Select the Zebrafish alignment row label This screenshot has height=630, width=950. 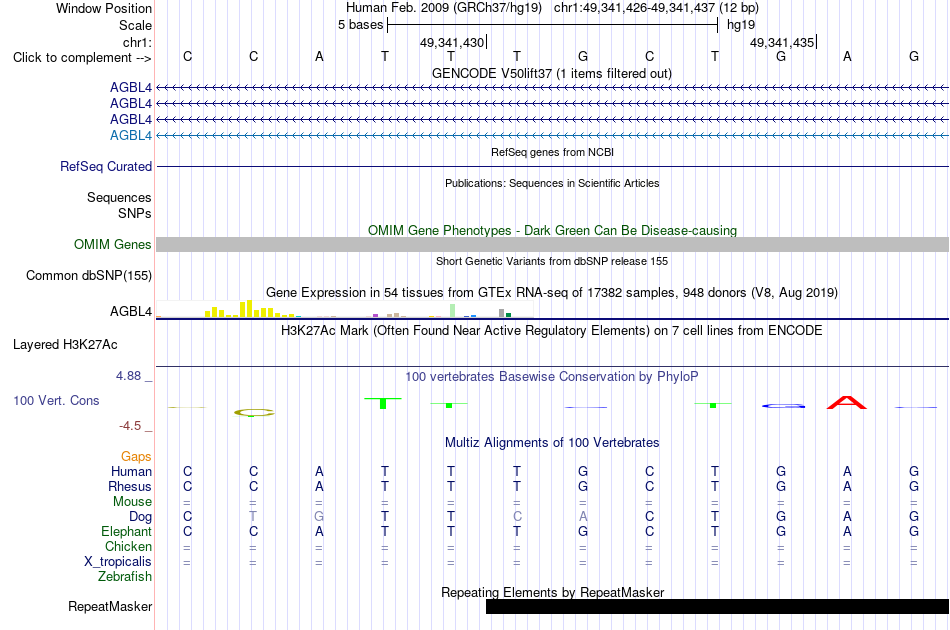(x=125, y=577)
